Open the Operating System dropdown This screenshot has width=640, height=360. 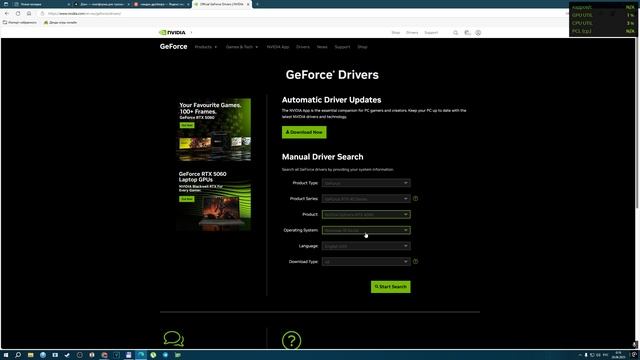(366, 230)
